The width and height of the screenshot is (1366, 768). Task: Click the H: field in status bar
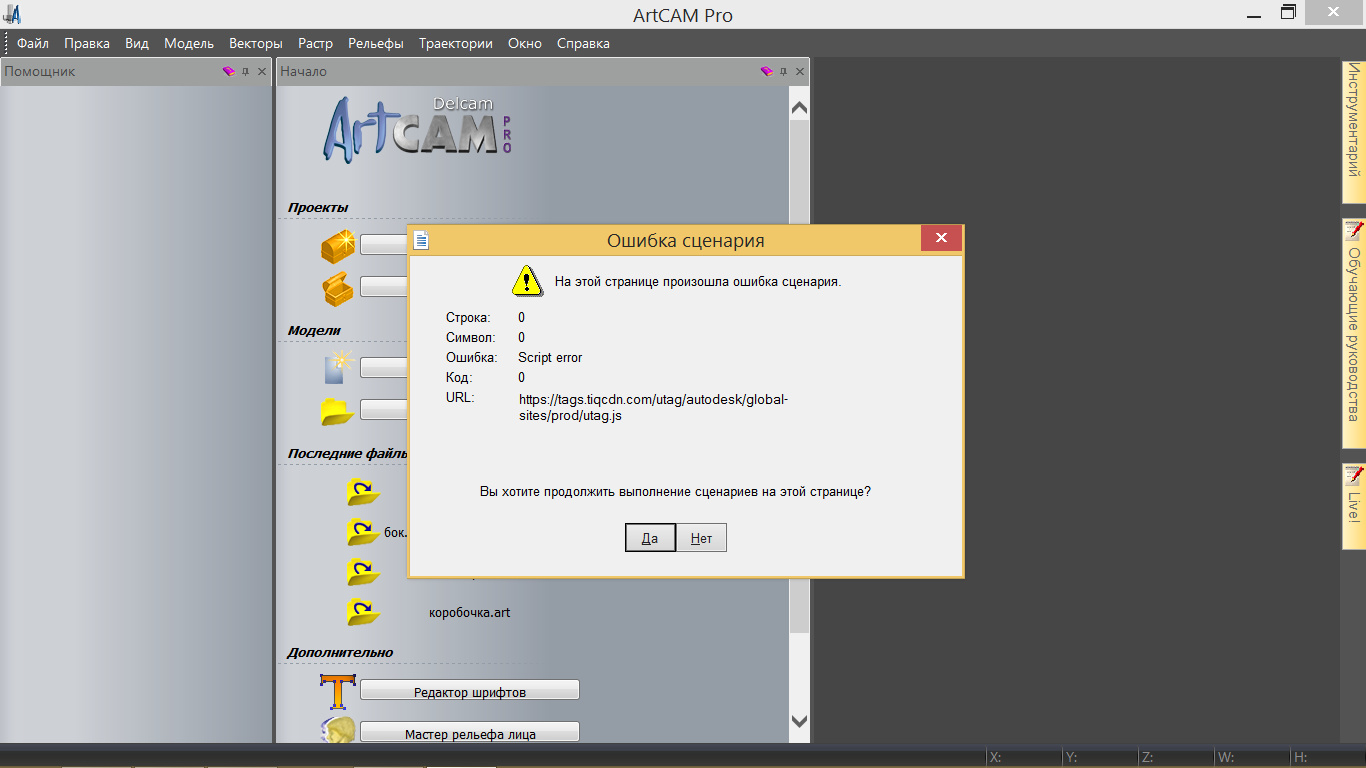(1327, 758)
